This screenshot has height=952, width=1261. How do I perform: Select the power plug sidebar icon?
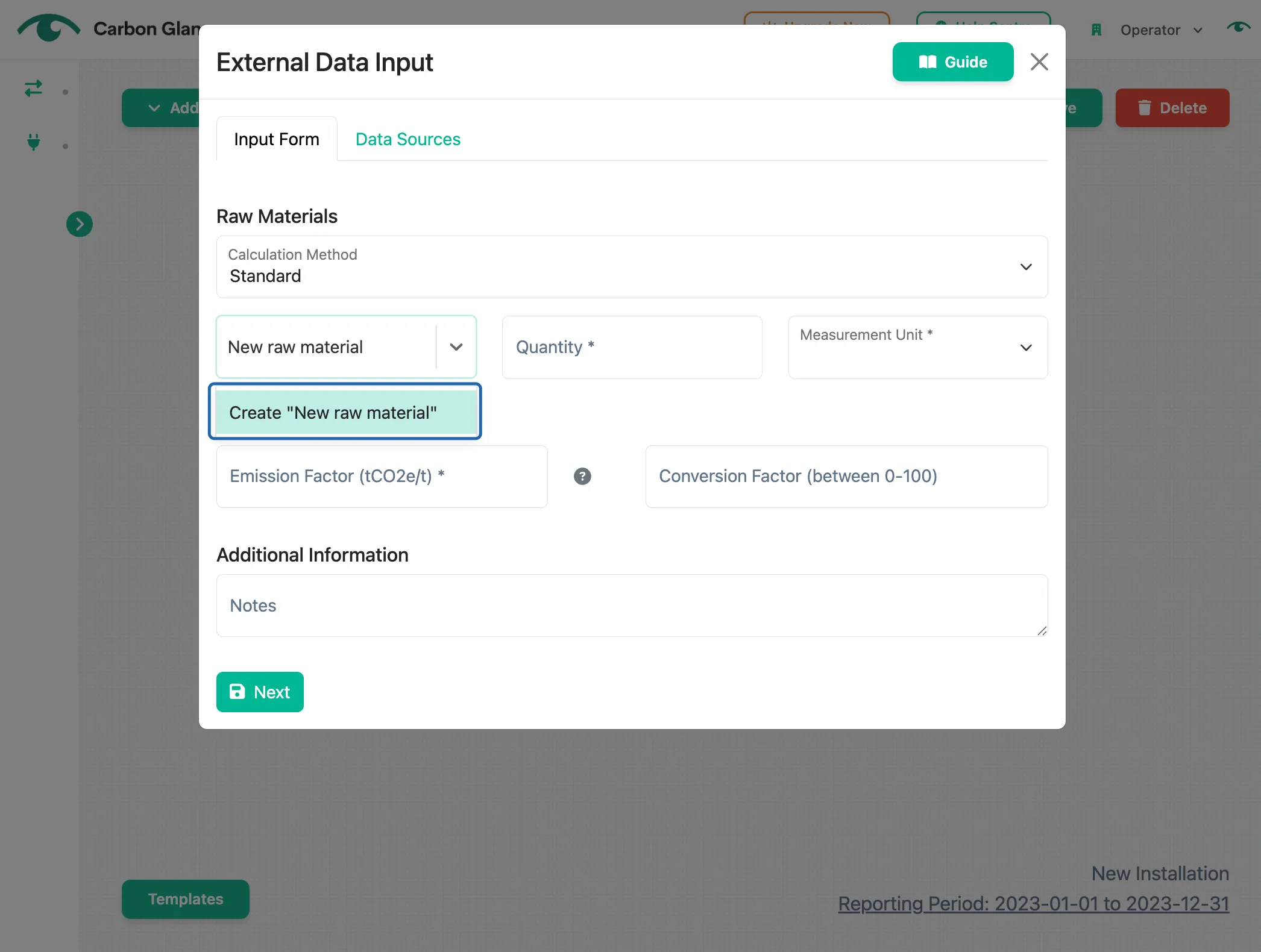pyautogui.click(x=34, y=142)
